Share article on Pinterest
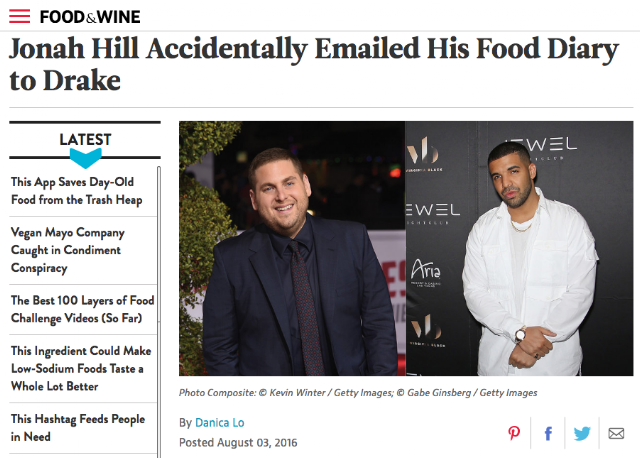 coord(514,433)
